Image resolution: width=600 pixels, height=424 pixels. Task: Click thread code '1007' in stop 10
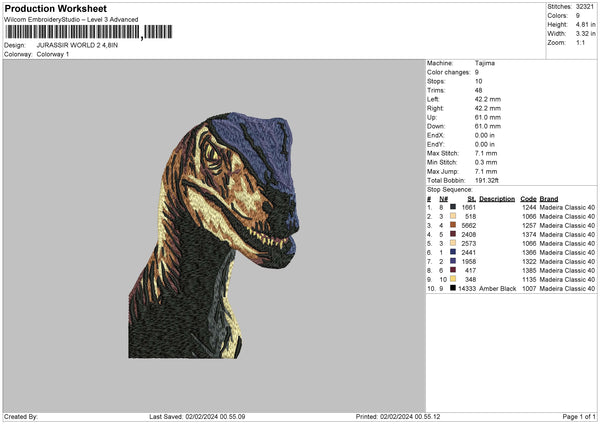point(529,289)
